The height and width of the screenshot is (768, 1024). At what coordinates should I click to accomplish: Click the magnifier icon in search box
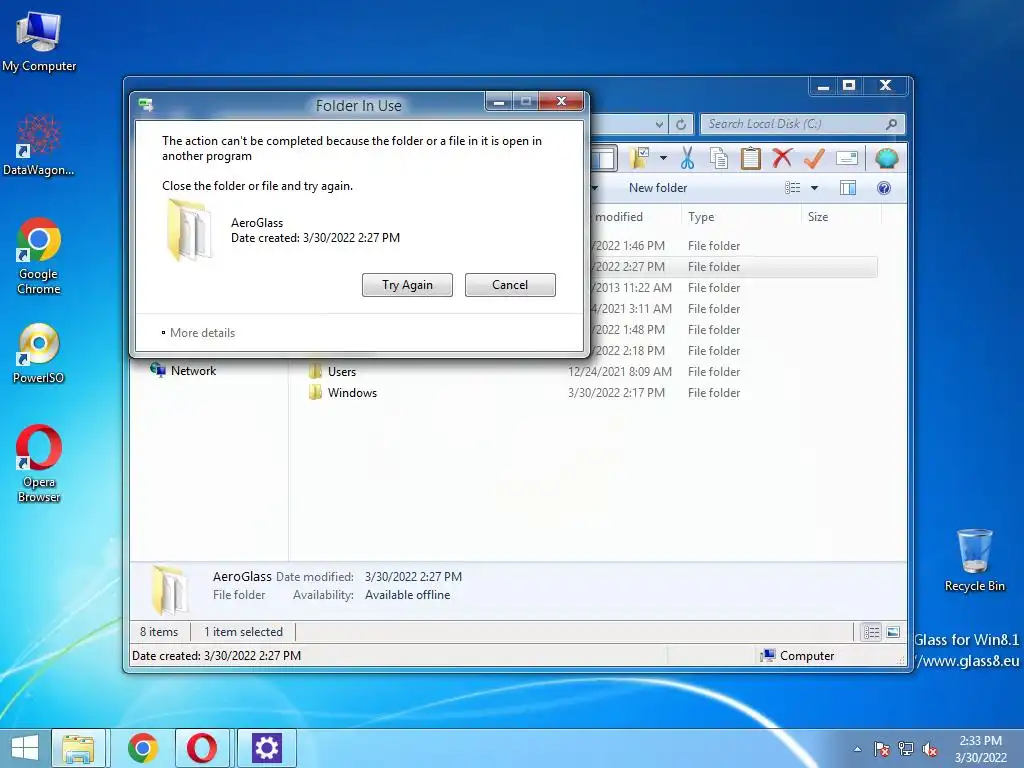(891, 124)
